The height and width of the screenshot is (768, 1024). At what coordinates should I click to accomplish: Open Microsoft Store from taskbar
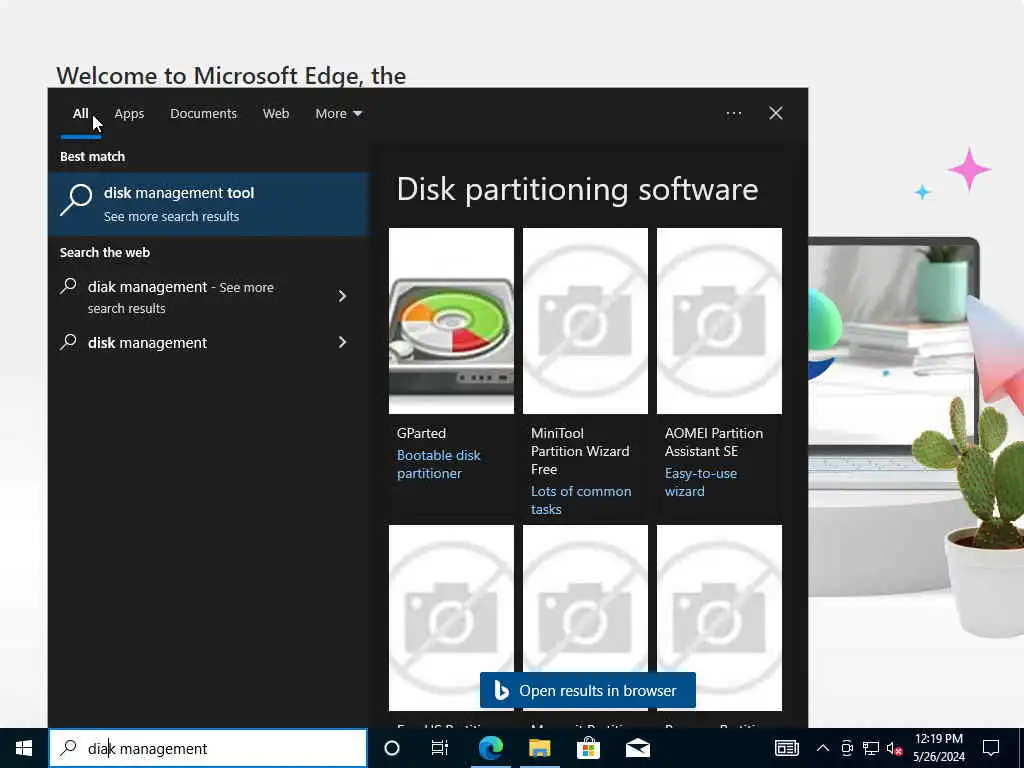[588, 748]
